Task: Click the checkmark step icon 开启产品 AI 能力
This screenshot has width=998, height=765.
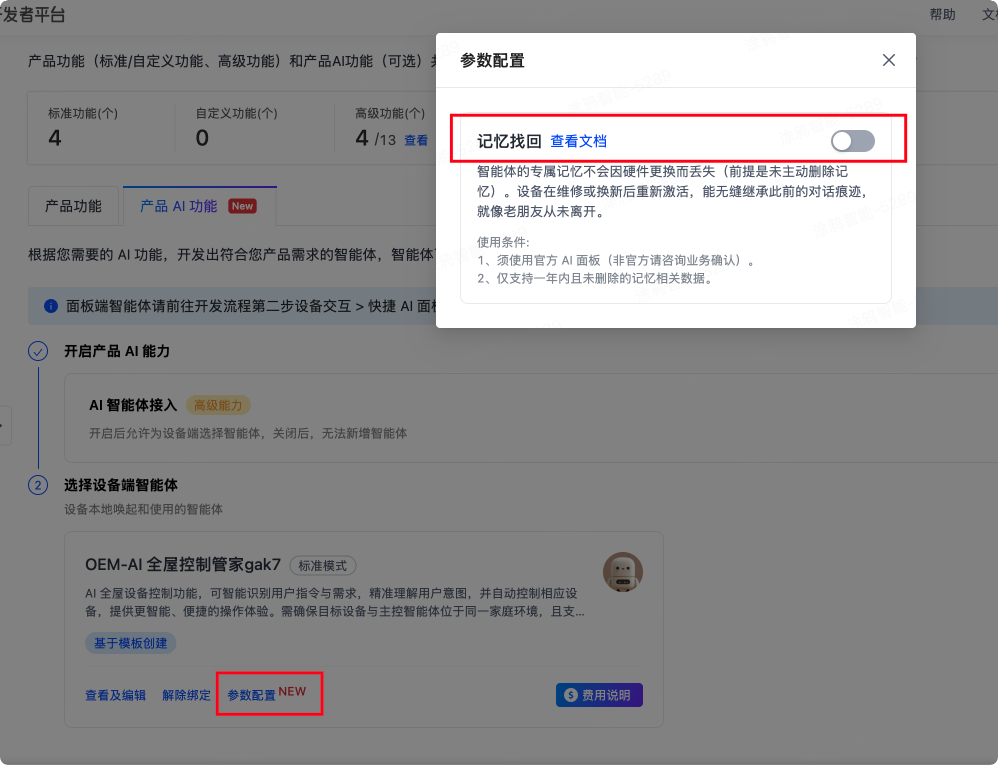Action: click(x=38, y=351)
